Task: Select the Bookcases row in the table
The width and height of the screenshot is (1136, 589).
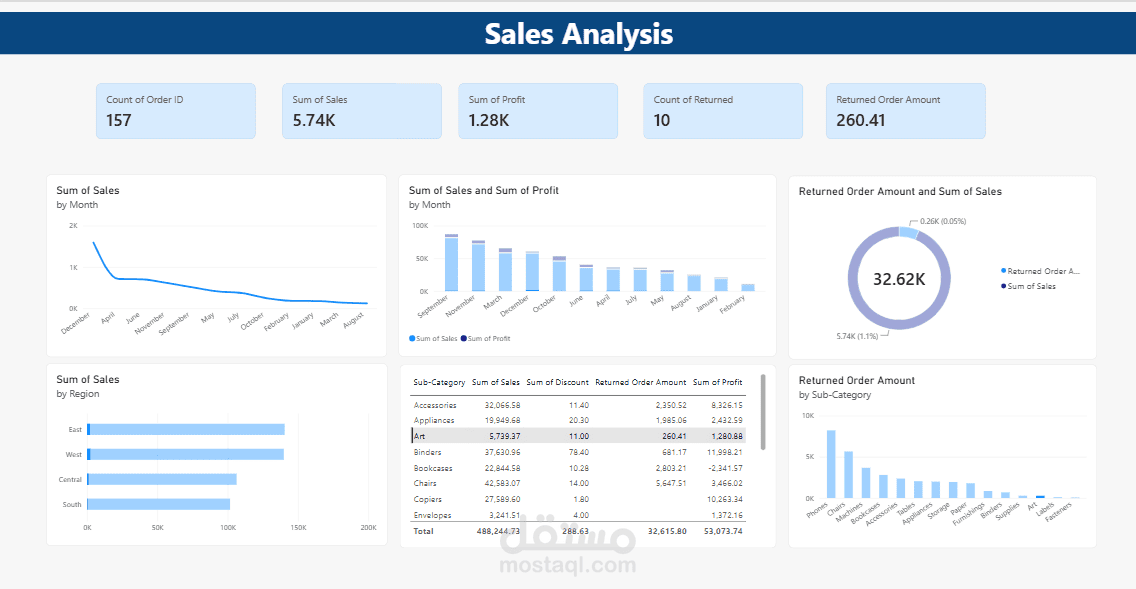Action: pos(578,468)
